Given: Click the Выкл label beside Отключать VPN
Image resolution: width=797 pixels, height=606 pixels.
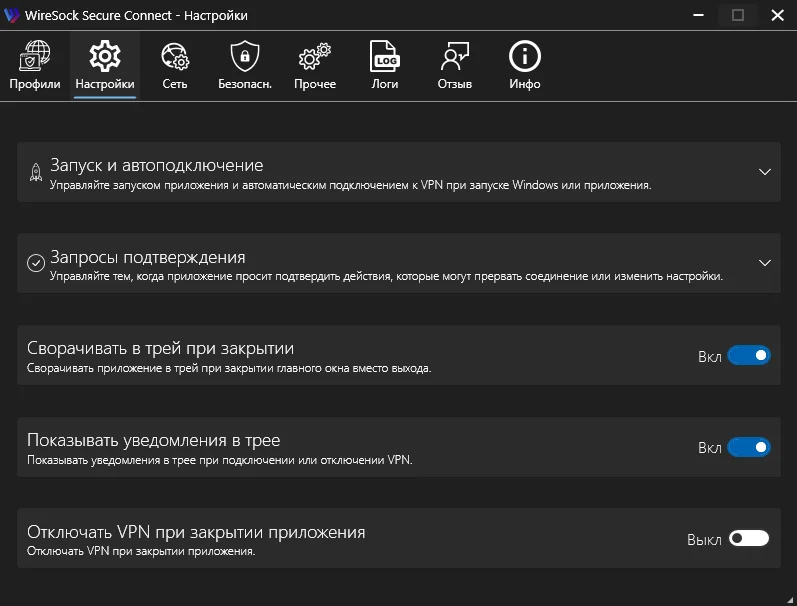Looking at the screenshot, I should [704, 539].
